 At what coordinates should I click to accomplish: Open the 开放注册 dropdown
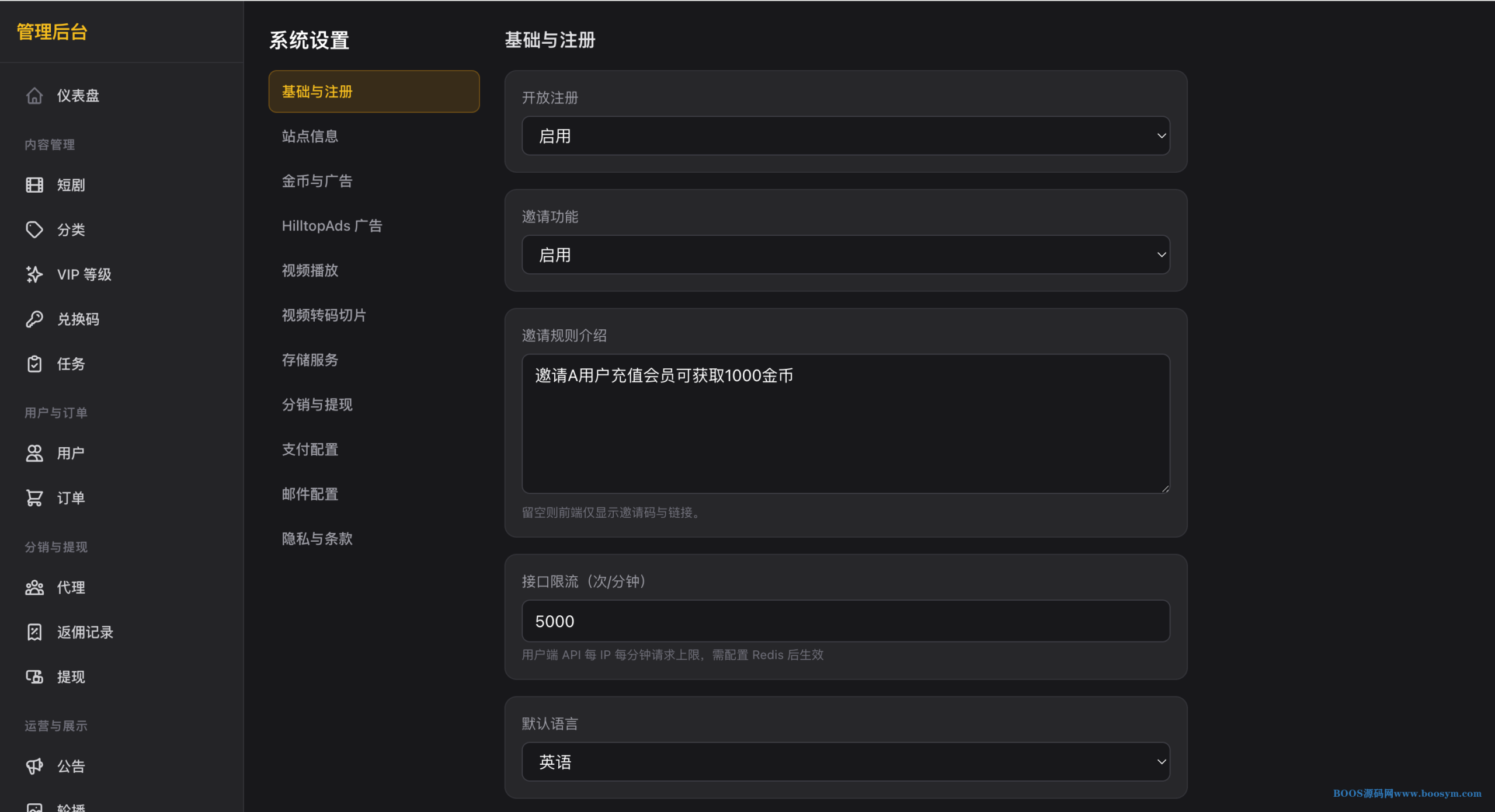pyautogui.click(x=845, y=136)
